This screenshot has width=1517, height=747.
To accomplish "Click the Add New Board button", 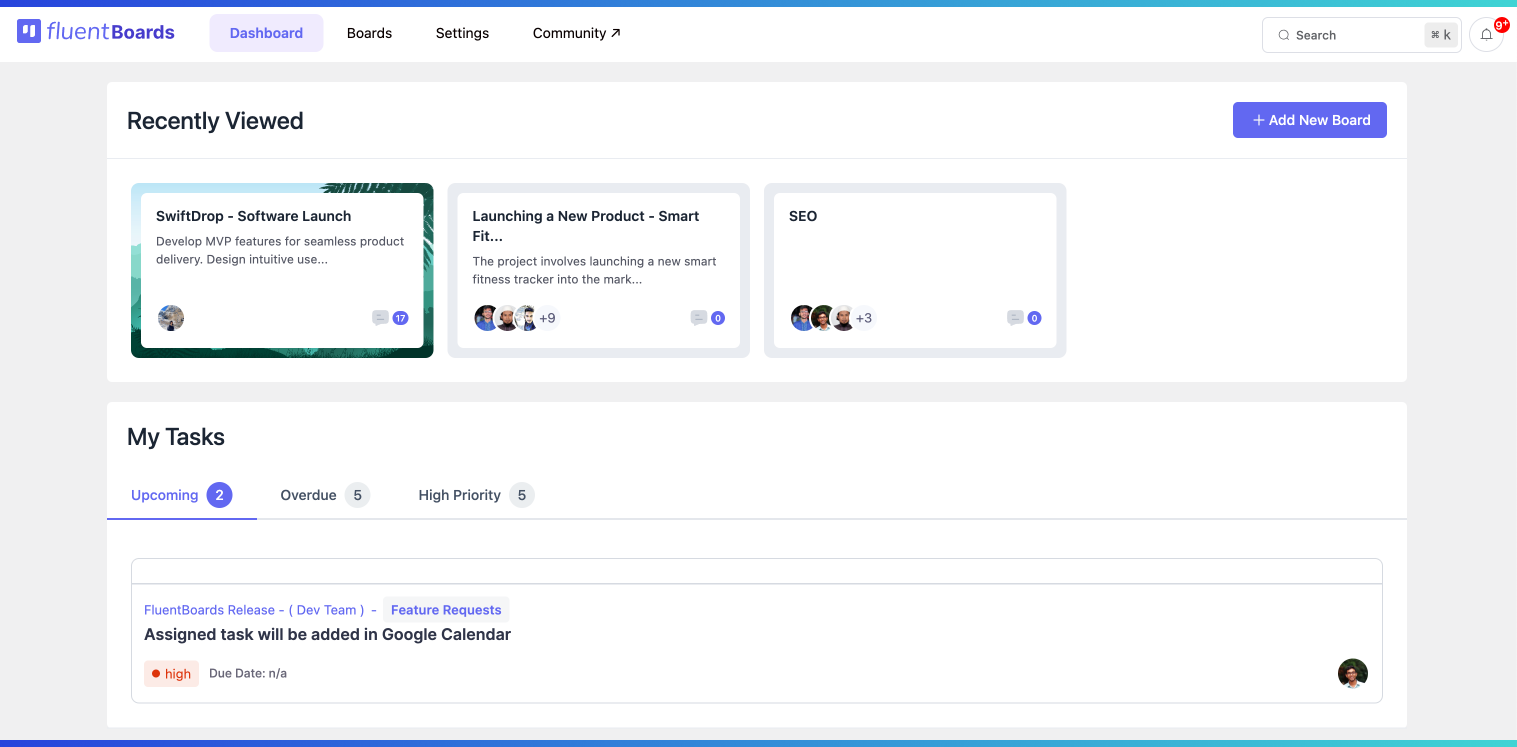I will [x=1310, y=120].
